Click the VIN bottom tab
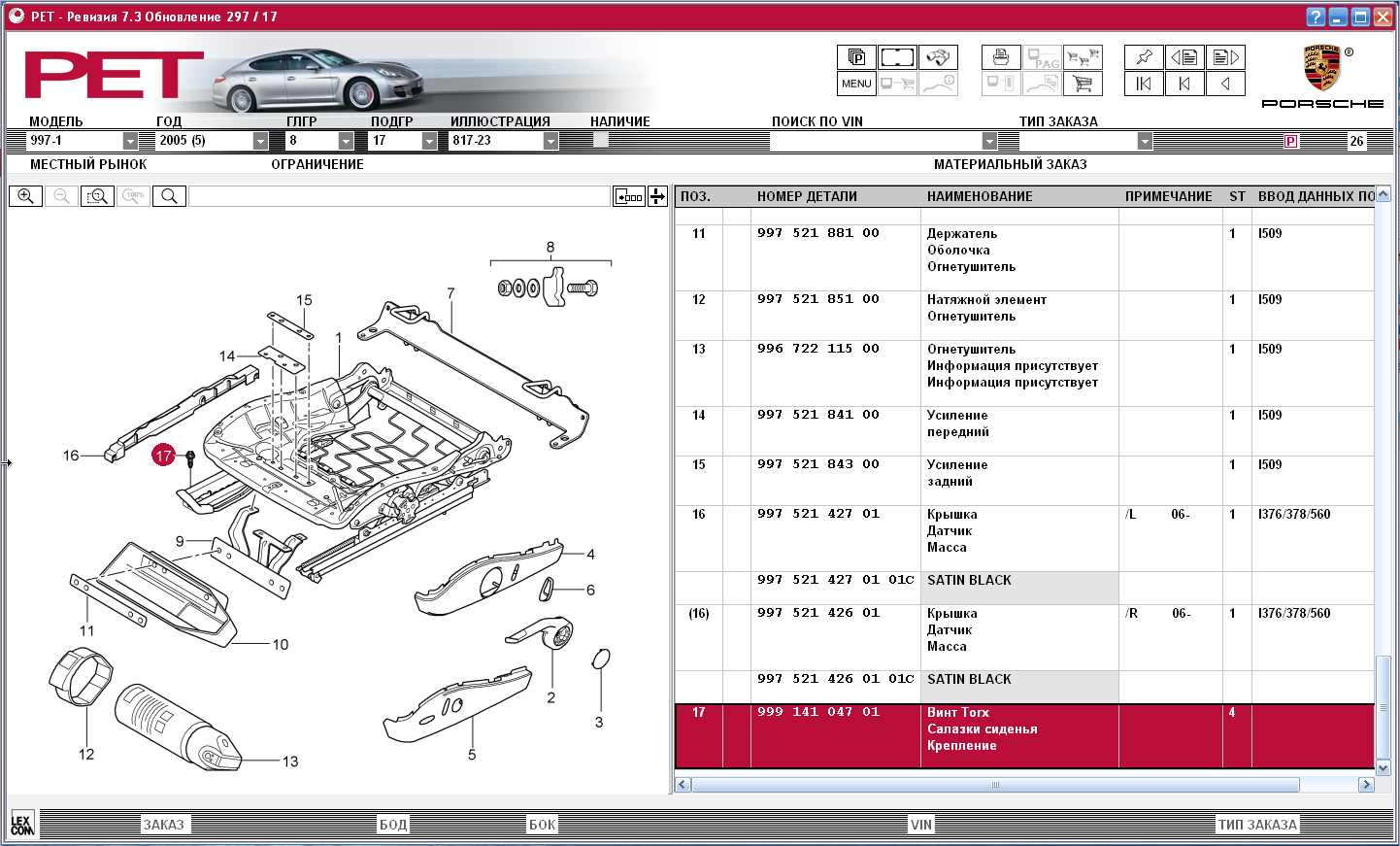Viewport: 1400px width, 846px height. 921,825
